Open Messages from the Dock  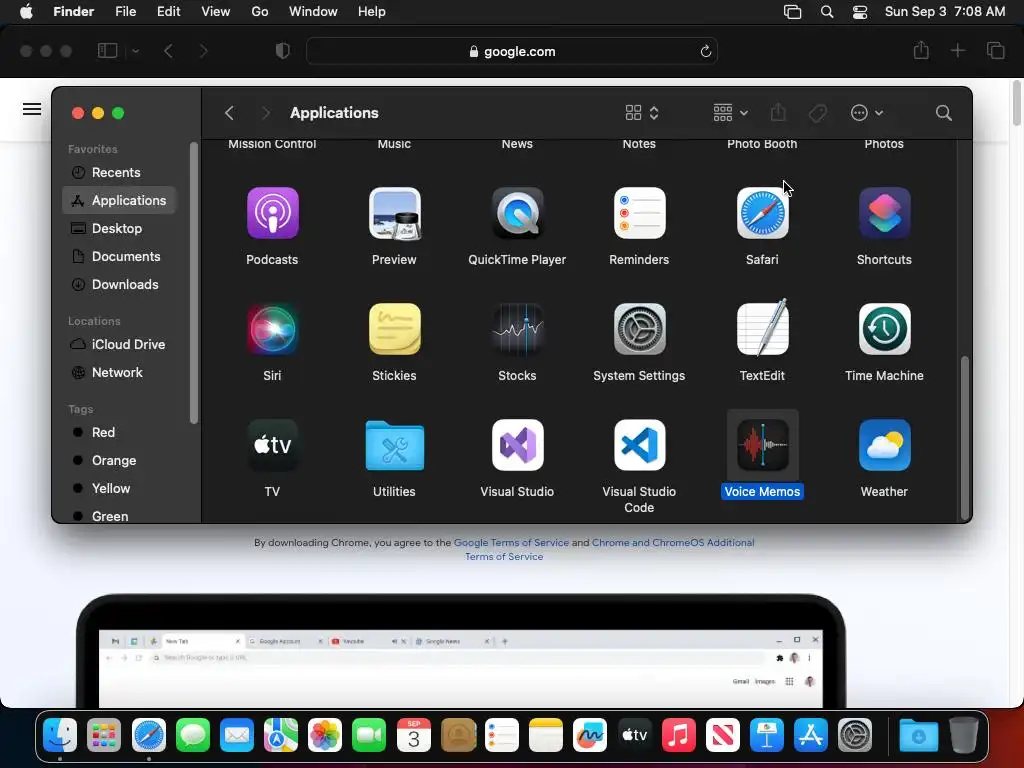(193, 736)
